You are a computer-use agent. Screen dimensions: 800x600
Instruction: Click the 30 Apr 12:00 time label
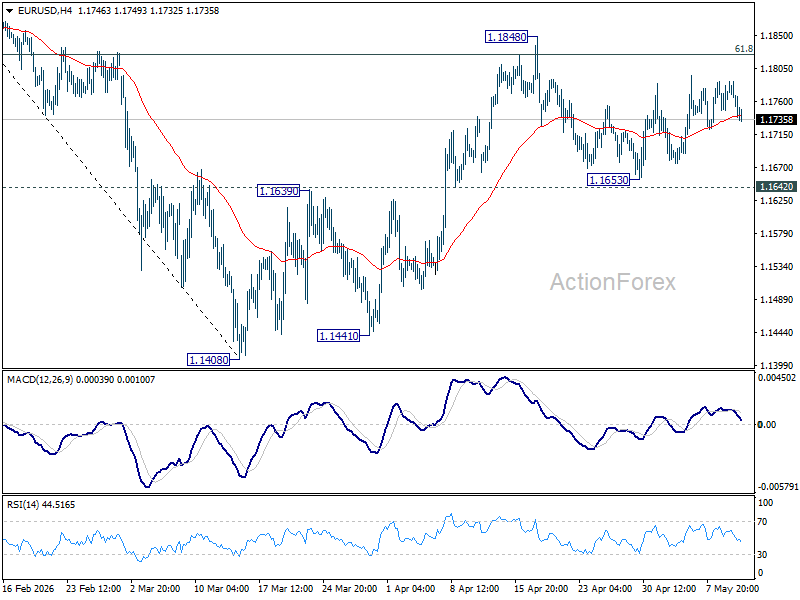pyautogui.click(x=669, y=588)
